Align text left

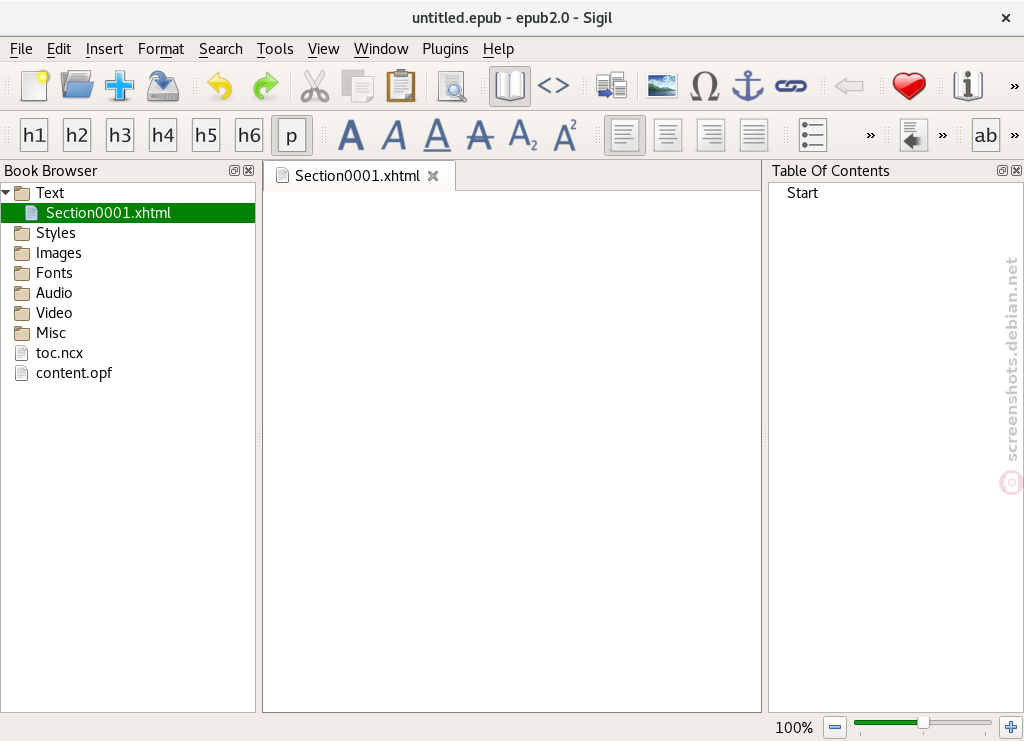(x=624, y=135)
